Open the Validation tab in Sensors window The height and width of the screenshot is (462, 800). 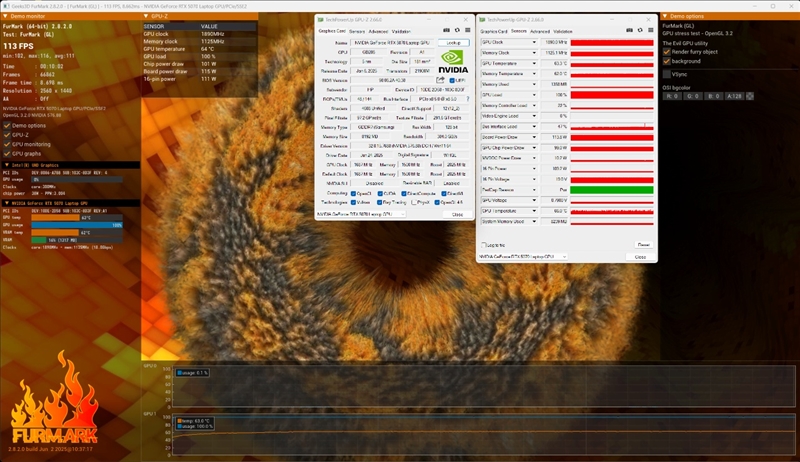(x=563, y=31)
